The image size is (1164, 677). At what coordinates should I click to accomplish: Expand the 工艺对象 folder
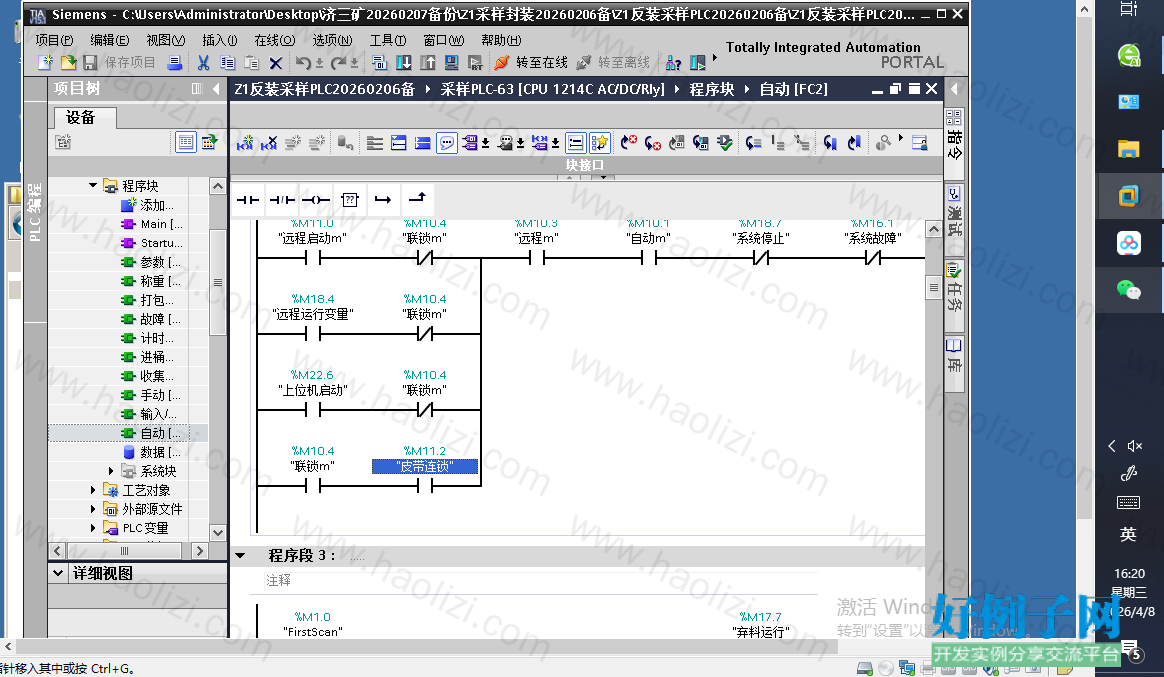93,490
